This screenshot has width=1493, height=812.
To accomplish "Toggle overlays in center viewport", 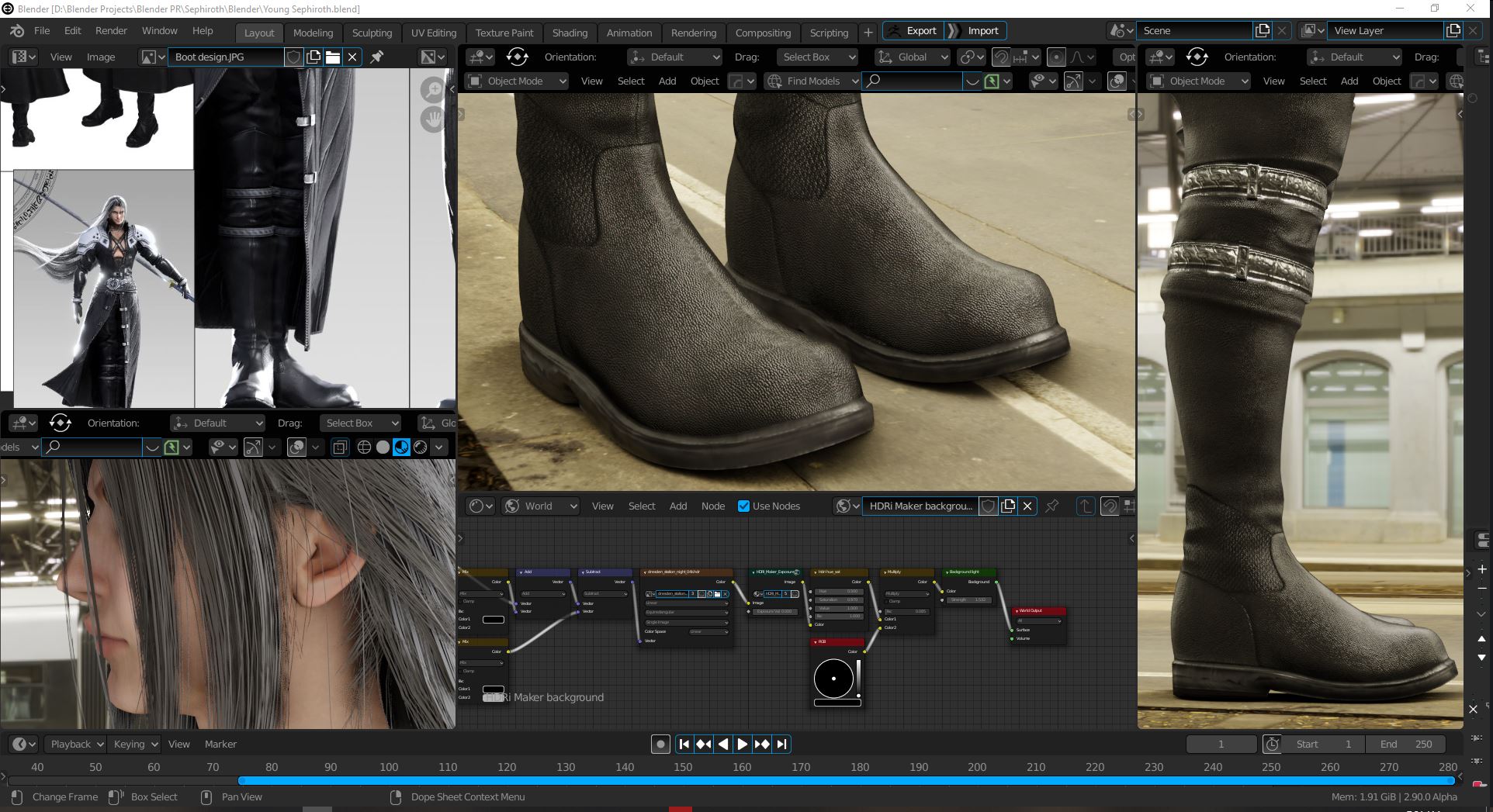I will point(1117,81).
